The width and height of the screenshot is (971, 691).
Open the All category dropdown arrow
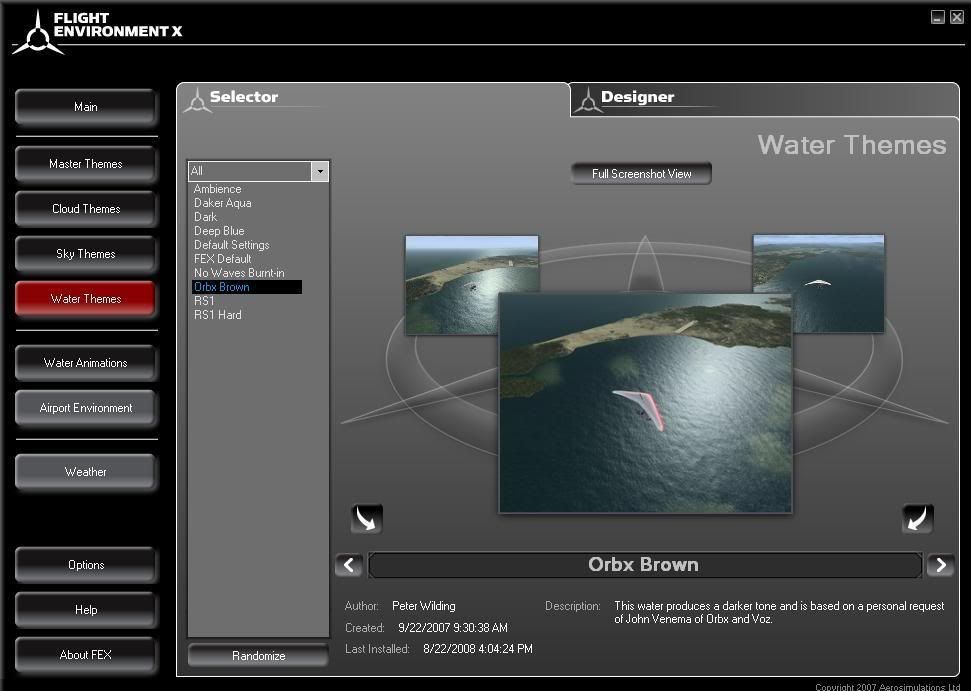coord(320,171)
